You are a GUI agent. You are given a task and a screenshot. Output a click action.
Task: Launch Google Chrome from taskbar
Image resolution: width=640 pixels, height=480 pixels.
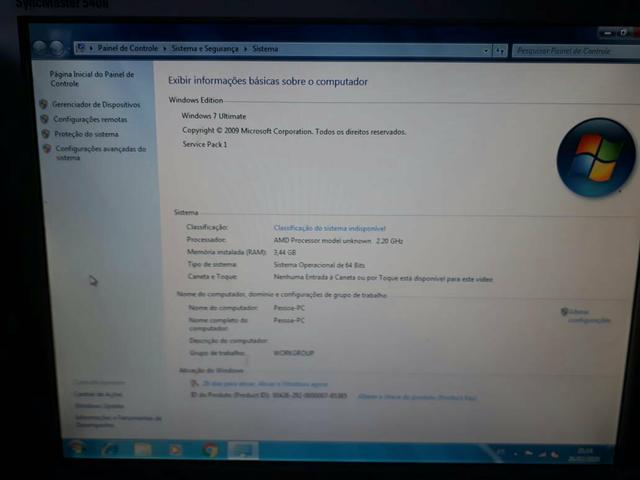tap(210, 450)
